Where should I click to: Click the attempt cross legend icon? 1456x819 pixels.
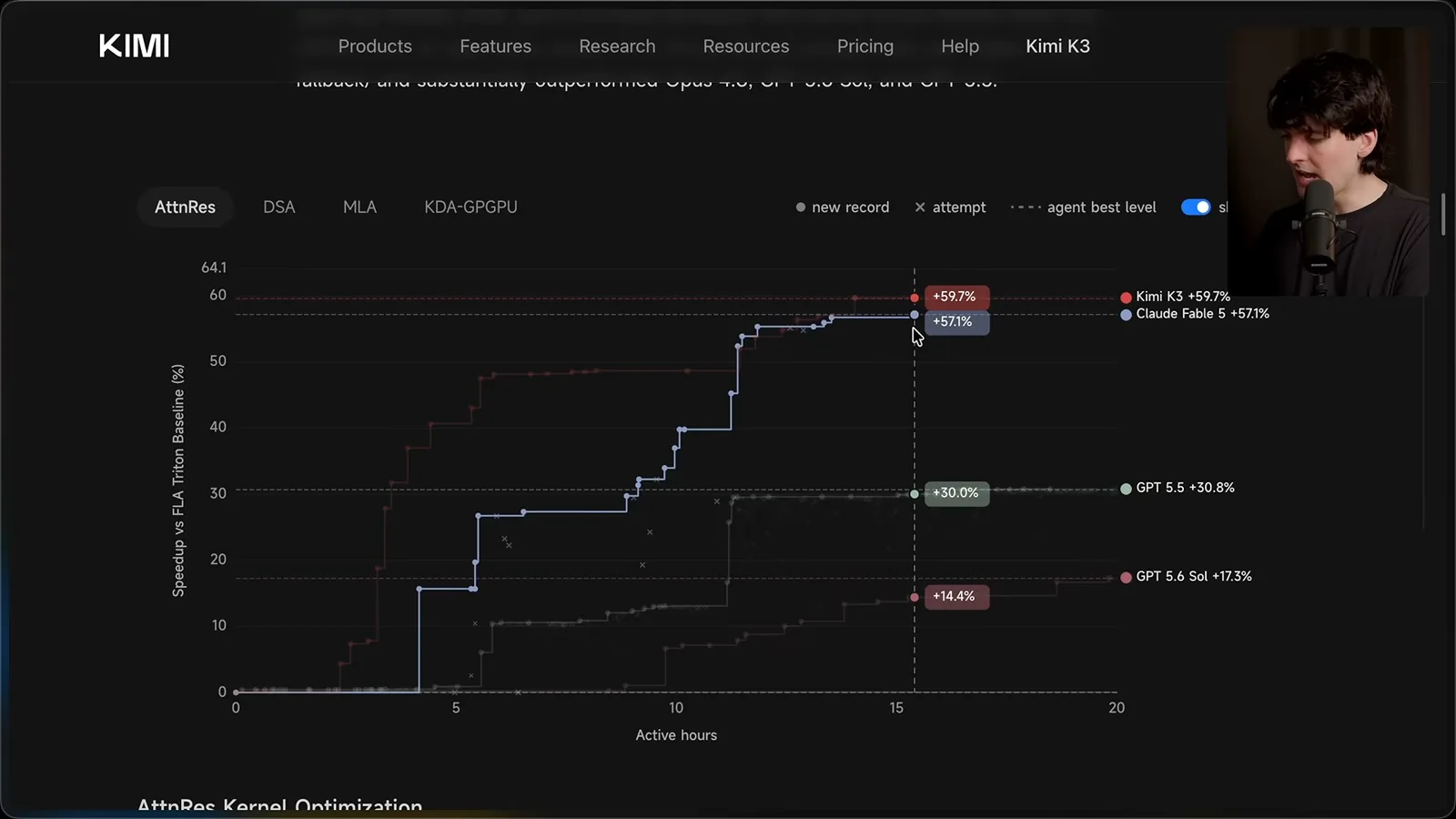920,207
